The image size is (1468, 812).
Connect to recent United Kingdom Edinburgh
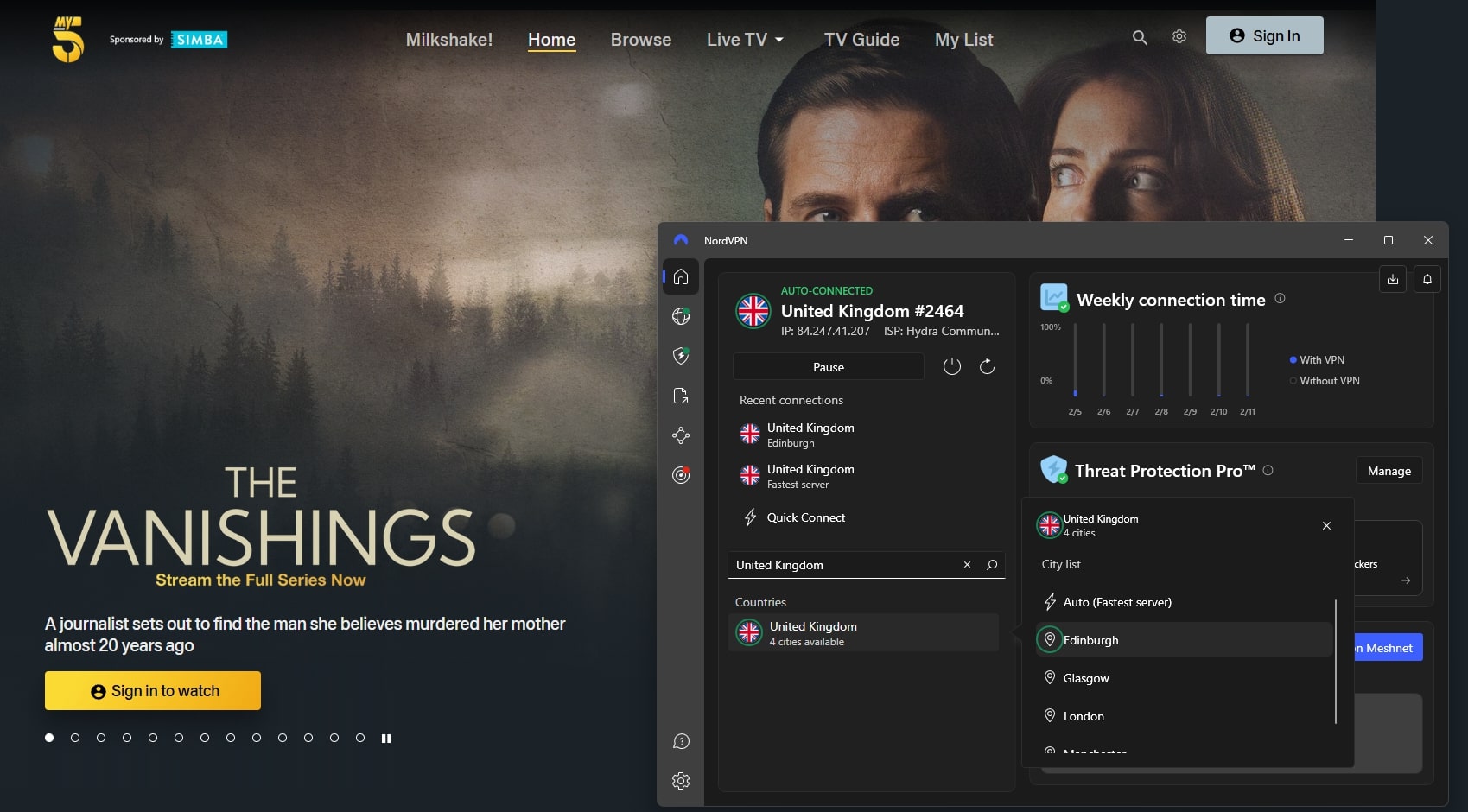tap(864, 435)
